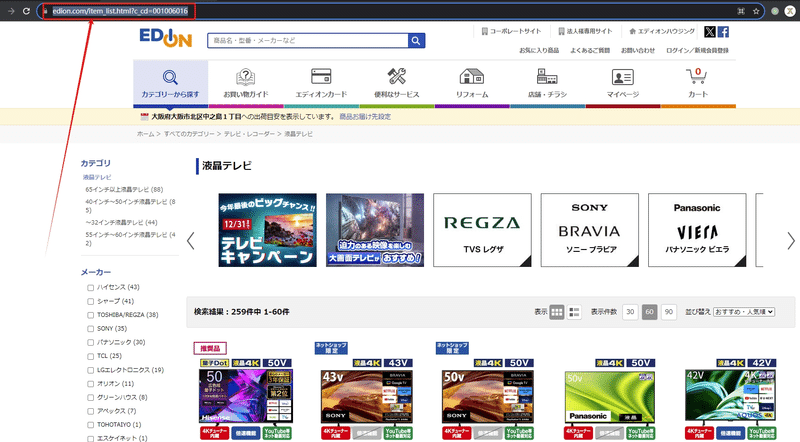Open the shopping cart カート icon
This screenshot has width=800, height=442.
[x=697, y=83]
